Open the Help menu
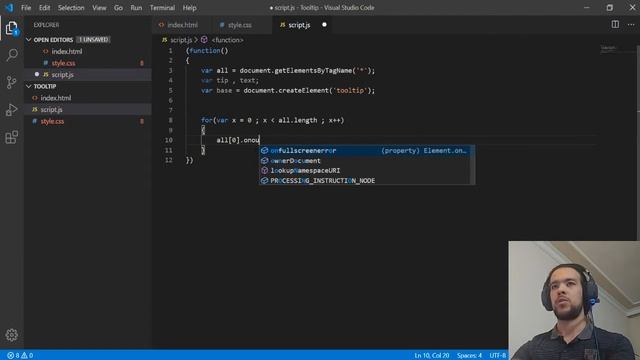The width and height of the screenshot is (640, 360). (x=189, y=8)
